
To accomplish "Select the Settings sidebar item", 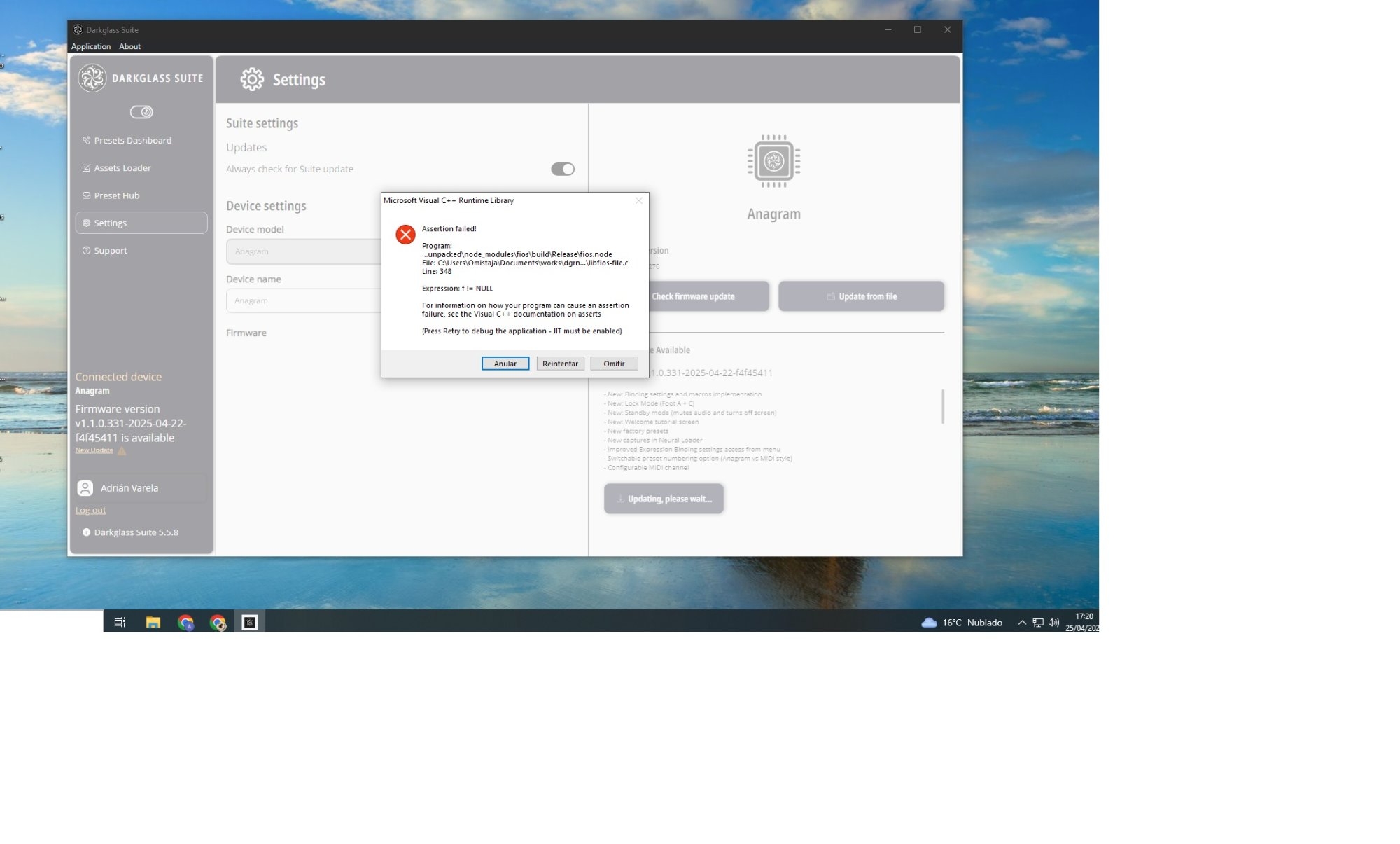I will coord(141,223).
